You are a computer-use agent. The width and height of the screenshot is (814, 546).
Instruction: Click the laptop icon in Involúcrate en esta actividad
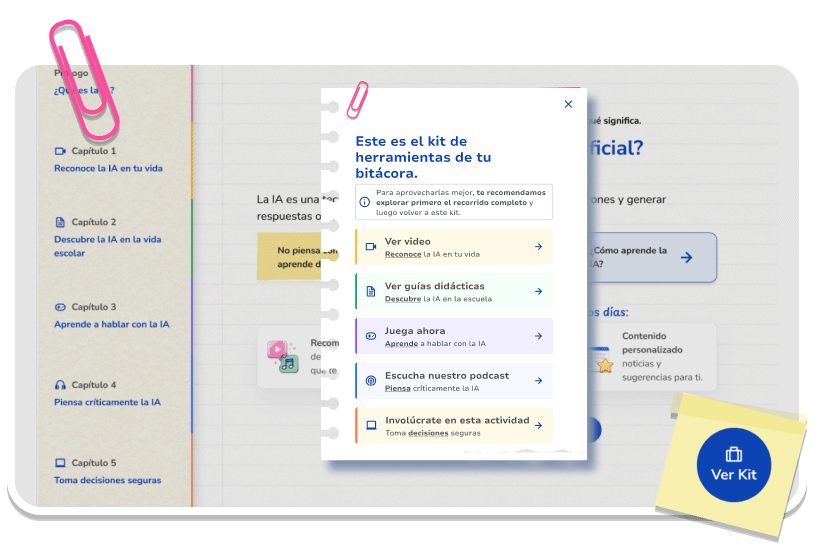click(371, 425)
